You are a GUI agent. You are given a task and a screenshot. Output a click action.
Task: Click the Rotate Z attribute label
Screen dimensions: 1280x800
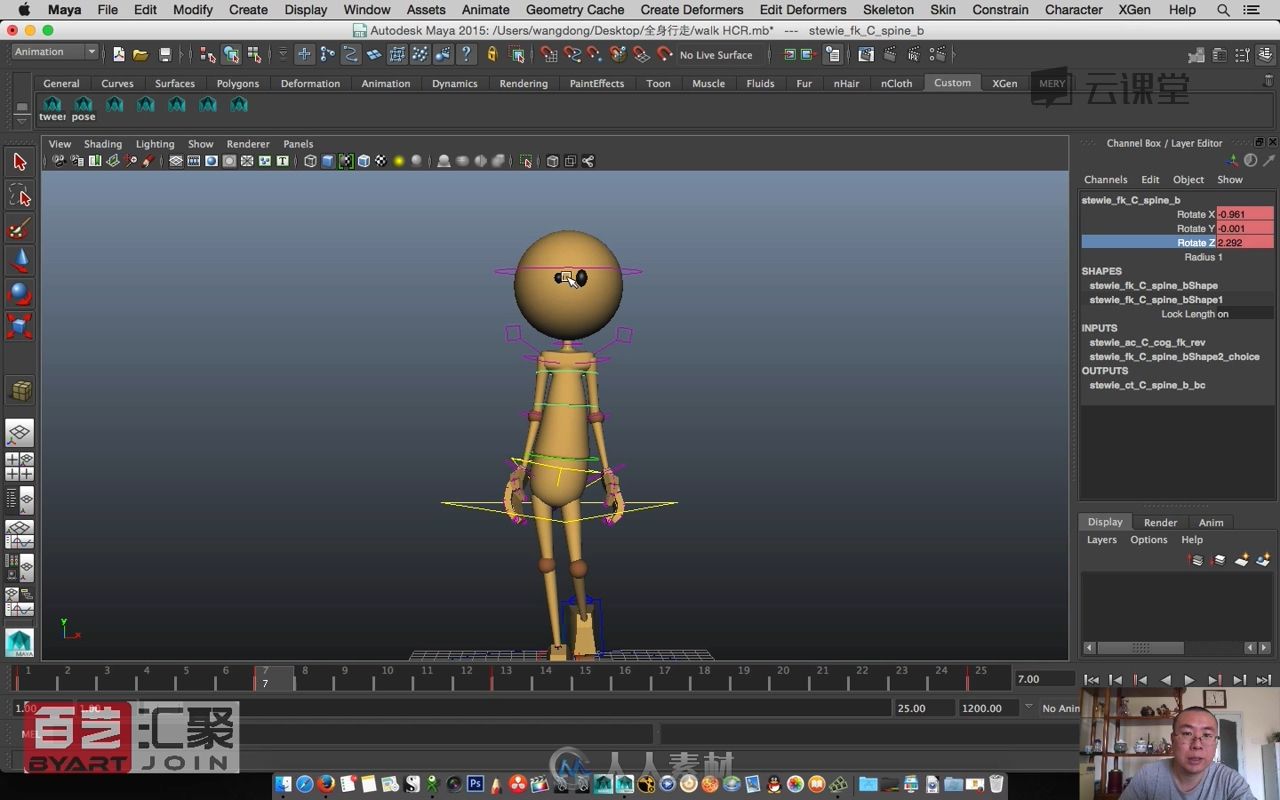[x=1195, y=243]
